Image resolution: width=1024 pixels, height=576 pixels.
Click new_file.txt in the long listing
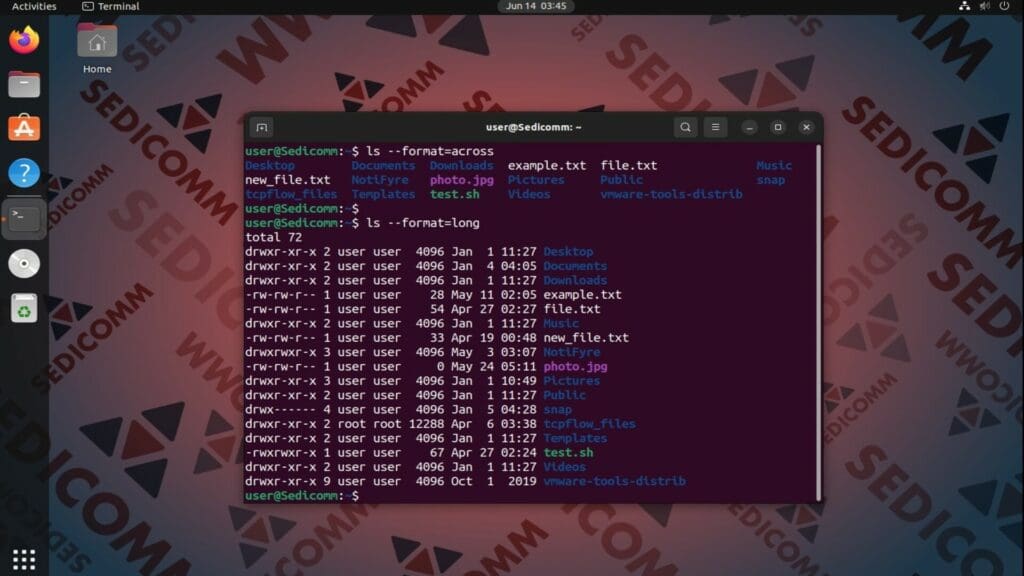click(586, 338)
